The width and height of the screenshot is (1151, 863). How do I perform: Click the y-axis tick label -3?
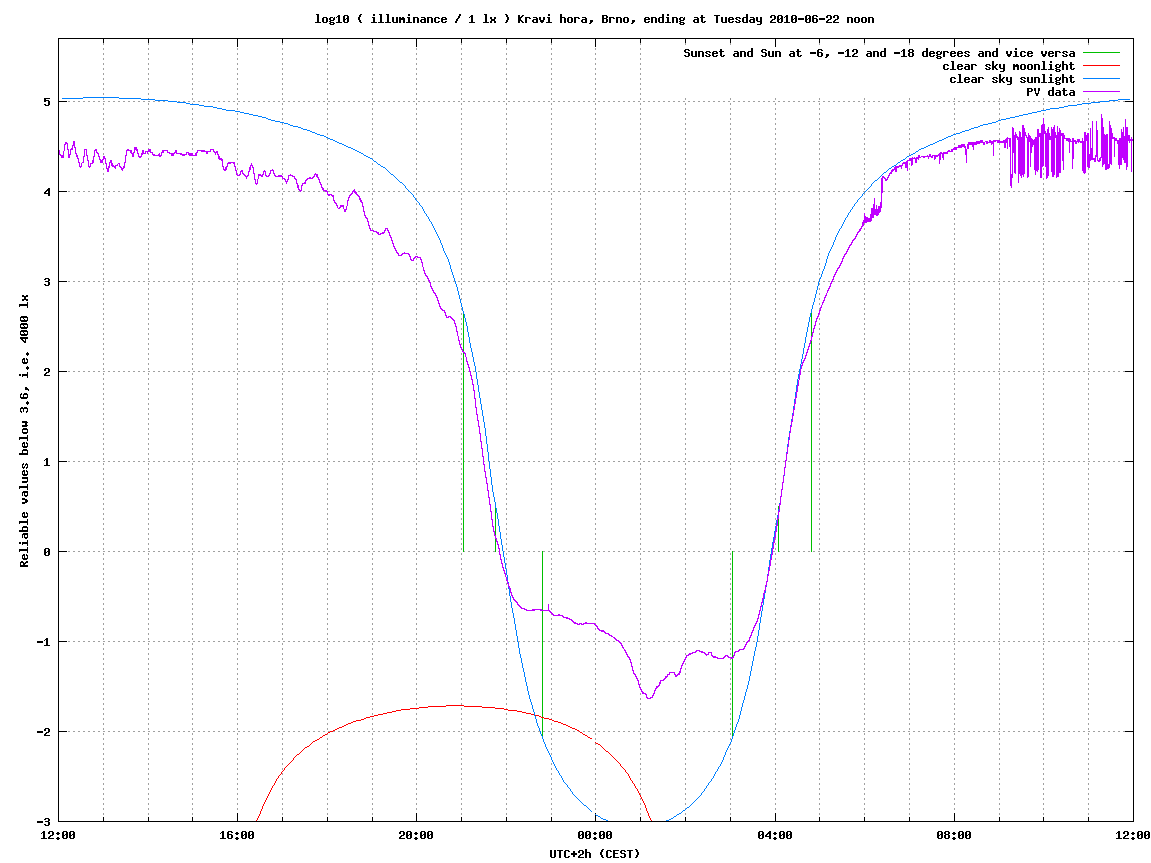click(43, 822)
